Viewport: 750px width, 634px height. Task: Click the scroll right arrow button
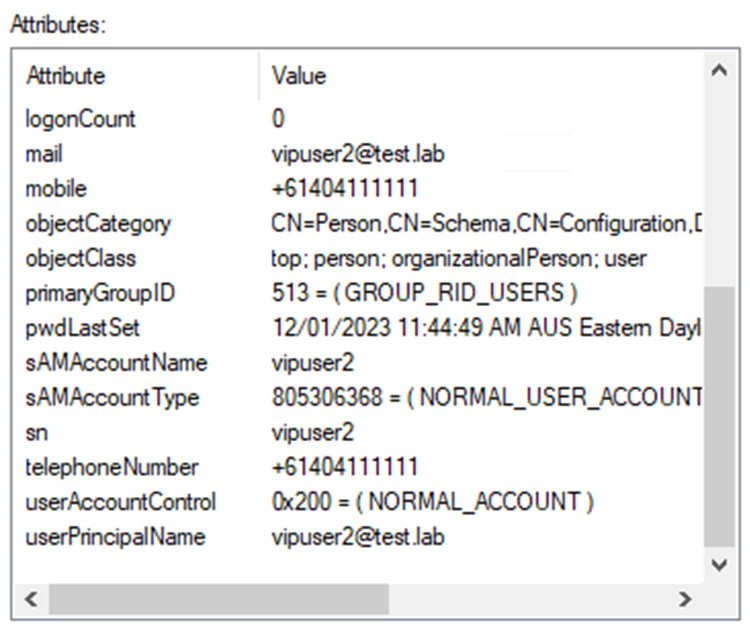pyautogui.click(x=685, y=598)
